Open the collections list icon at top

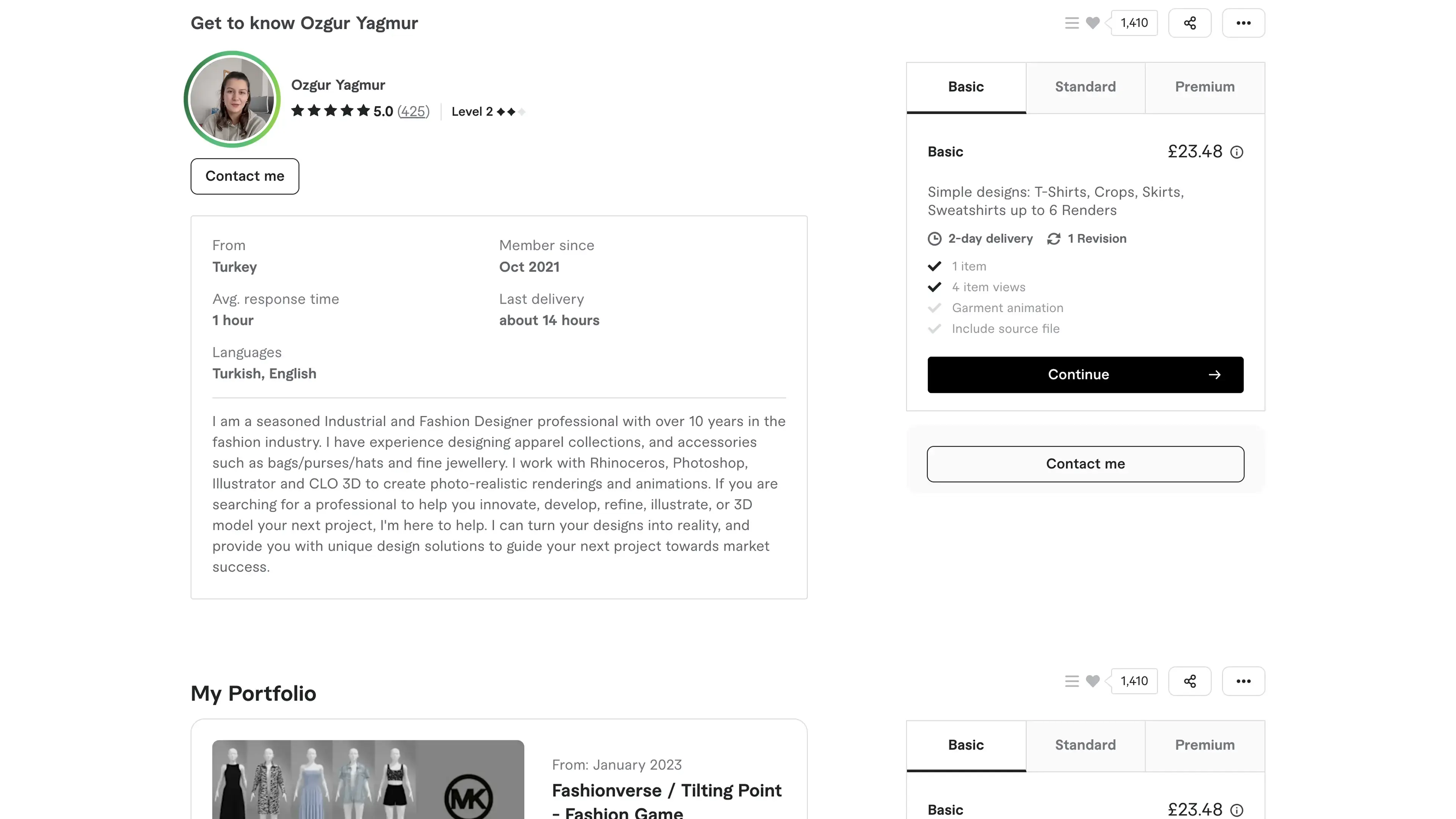[x=1072, y=23]
